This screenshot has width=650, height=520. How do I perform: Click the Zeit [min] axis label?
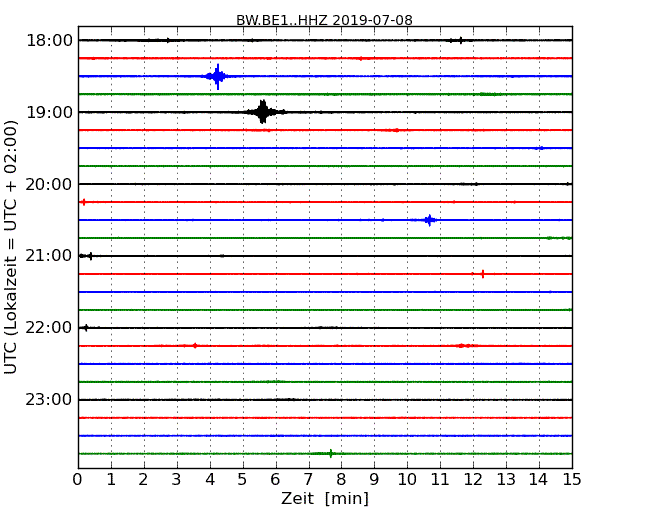325,498
